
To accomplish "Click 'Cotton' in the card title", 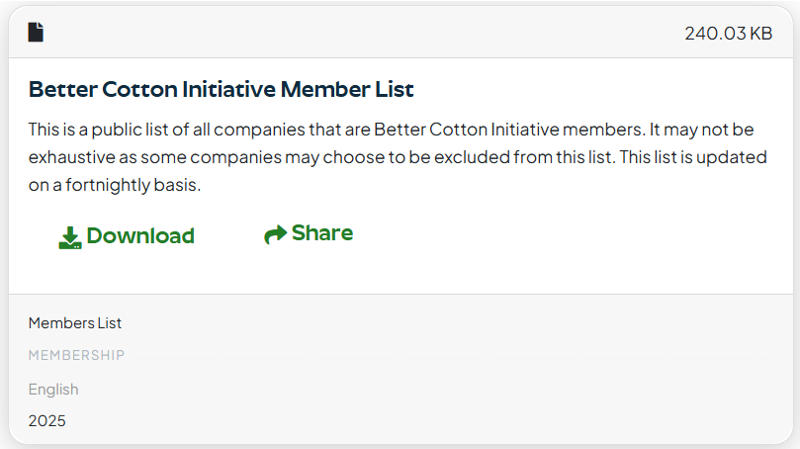I will [140, 89].
